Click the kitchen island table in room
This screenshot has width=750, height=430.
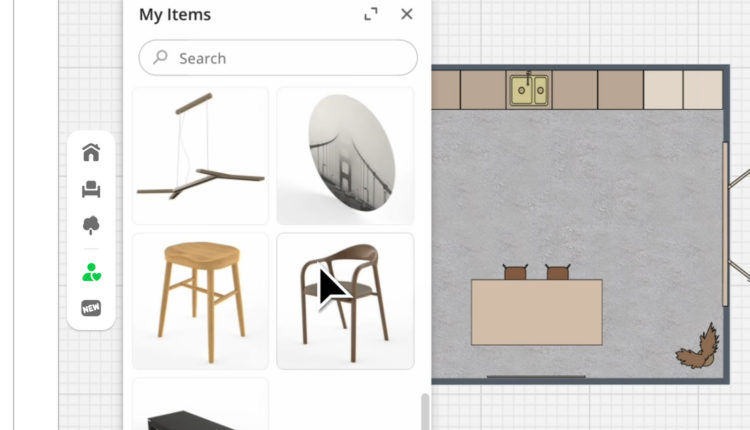pyautogui.click(x=537, y=312)
